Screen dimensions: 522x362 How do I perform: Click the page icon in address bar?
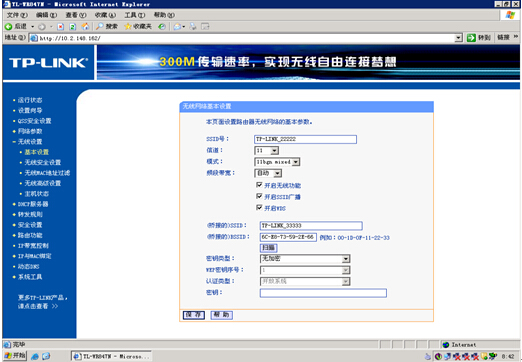tap(34, 38)
